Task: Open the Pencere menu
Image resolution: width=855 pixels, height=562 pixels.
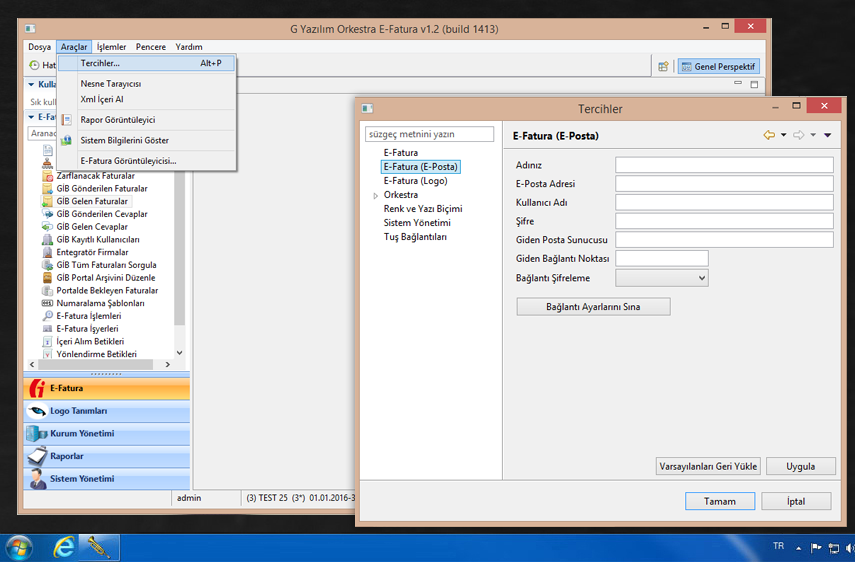Action: 150,47
